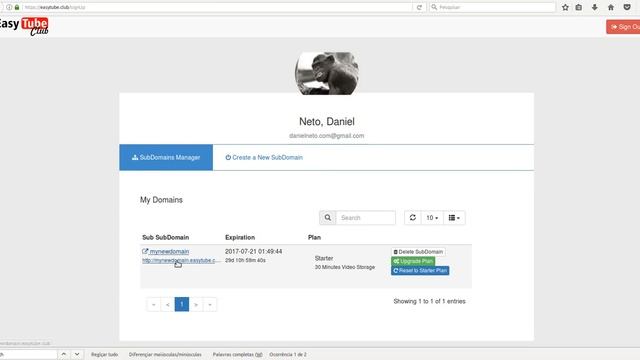Viewport: 640px width, 360px height.
Task: Open the browser downloads arrow icon
Action: point(595,7)
